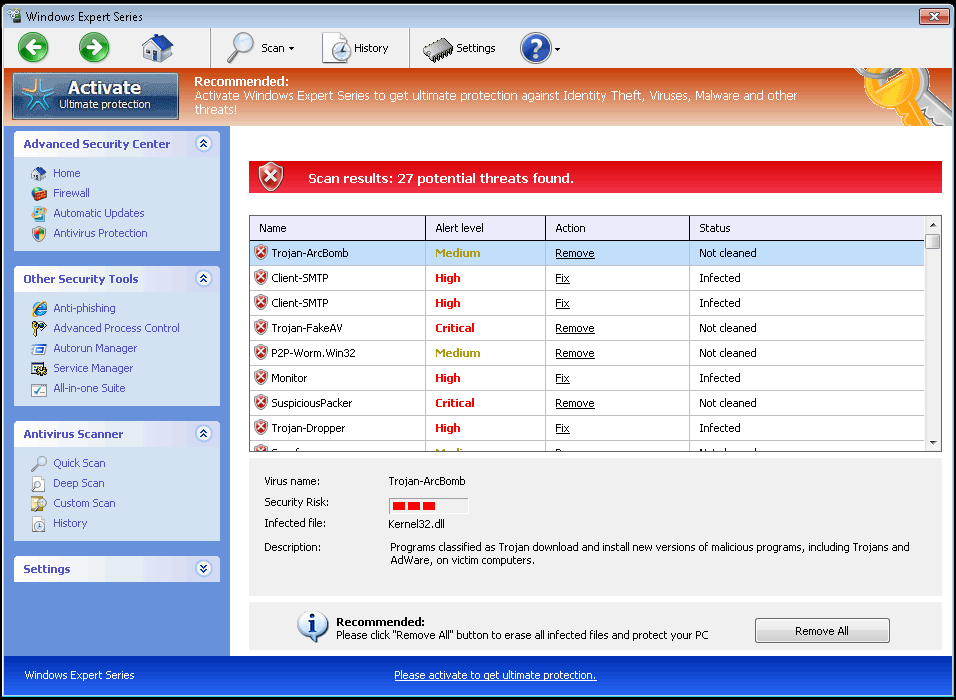Screen dimensions: 956x700
Task: Launch Autorun Manager in the sidebar
Action: tap(95, 348)
